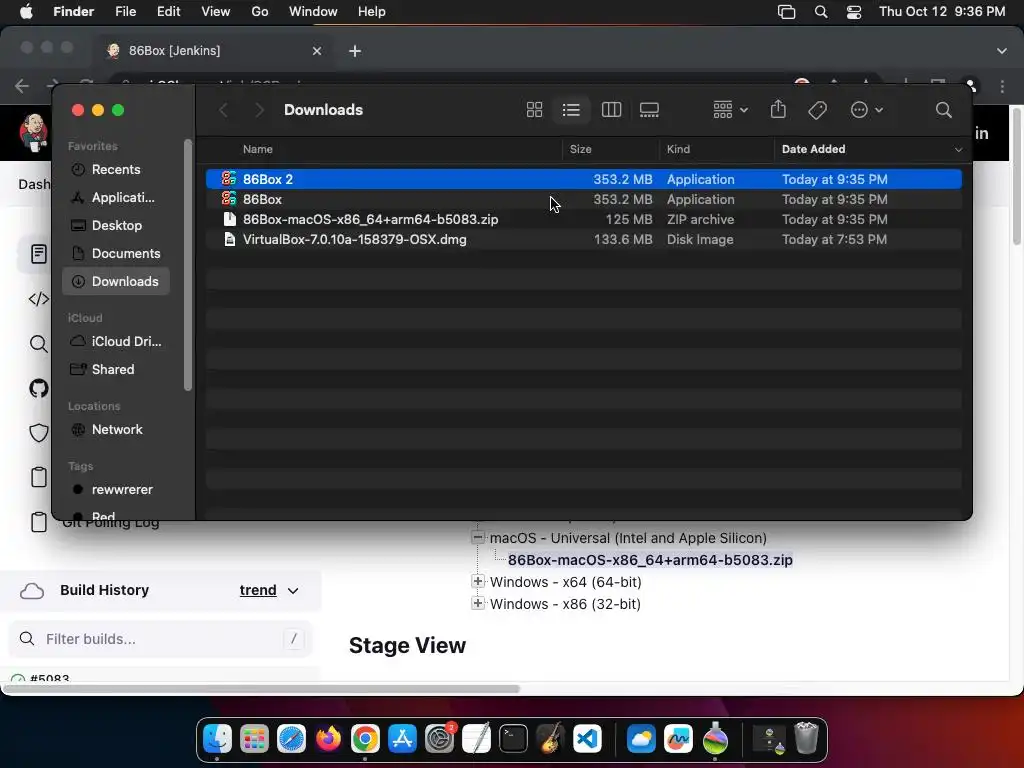Expand Windows x64 (64-bit) tree node
The image size is (1024, 768).
pos(478,581)
